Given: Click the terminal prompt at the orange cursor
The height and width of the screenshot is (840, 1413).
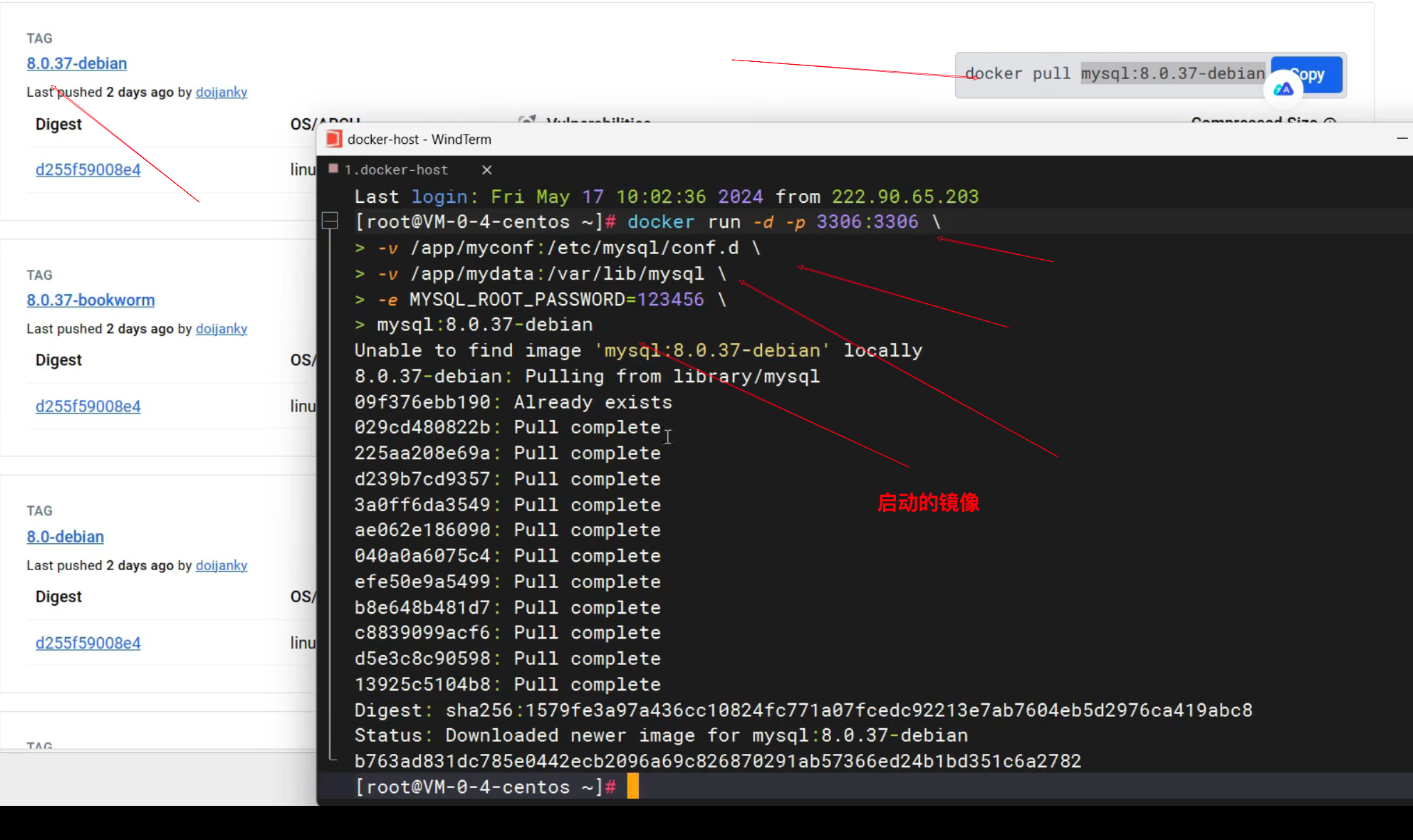Looking at the screenshot, I should click(632, 787).
